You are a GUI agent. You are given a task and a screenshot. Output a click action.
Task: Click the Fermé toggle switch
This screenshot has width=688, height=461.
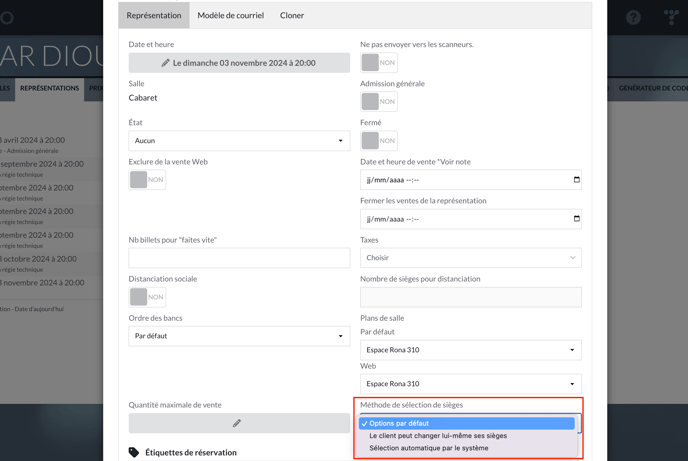pyautogui.click(x=378, y=141)
